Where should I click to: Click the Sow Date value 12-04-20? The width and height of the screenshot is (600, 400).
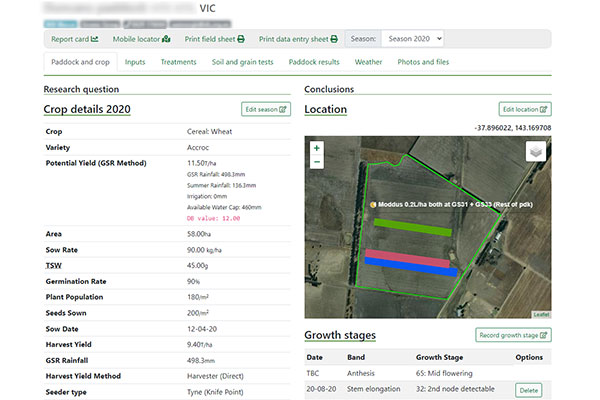202,329
